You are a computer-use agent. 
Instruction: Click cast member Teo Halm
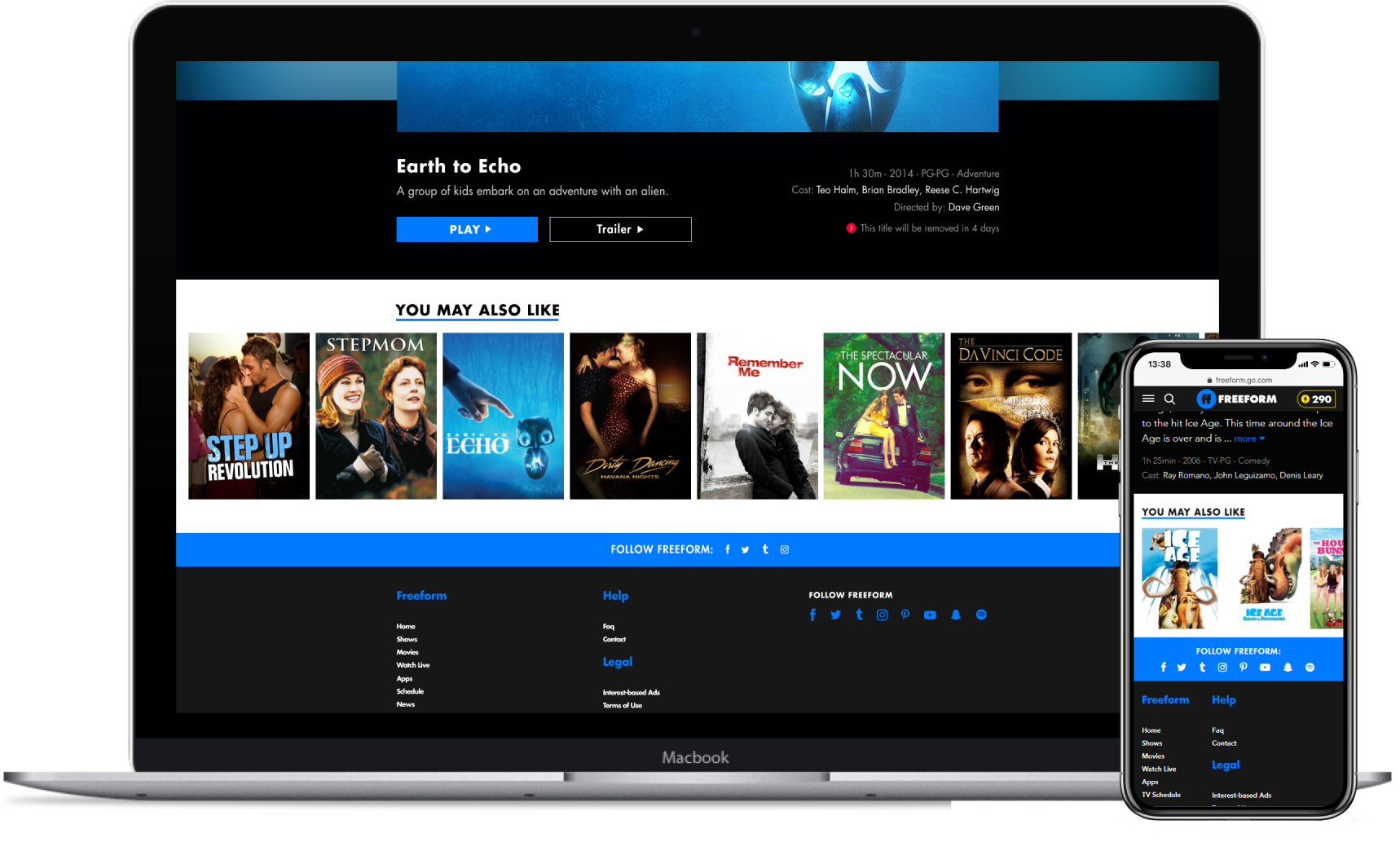(836, 190)
